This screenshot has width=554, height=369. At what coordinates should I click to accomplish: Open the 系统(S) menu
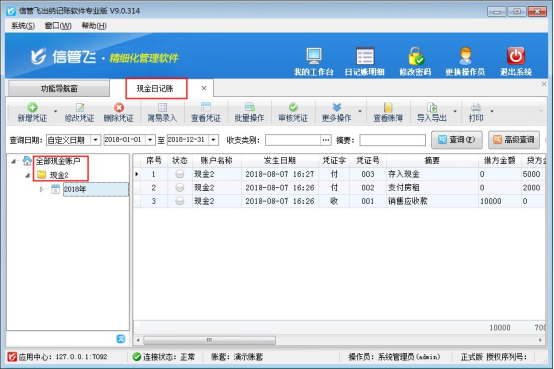(23, 26)
